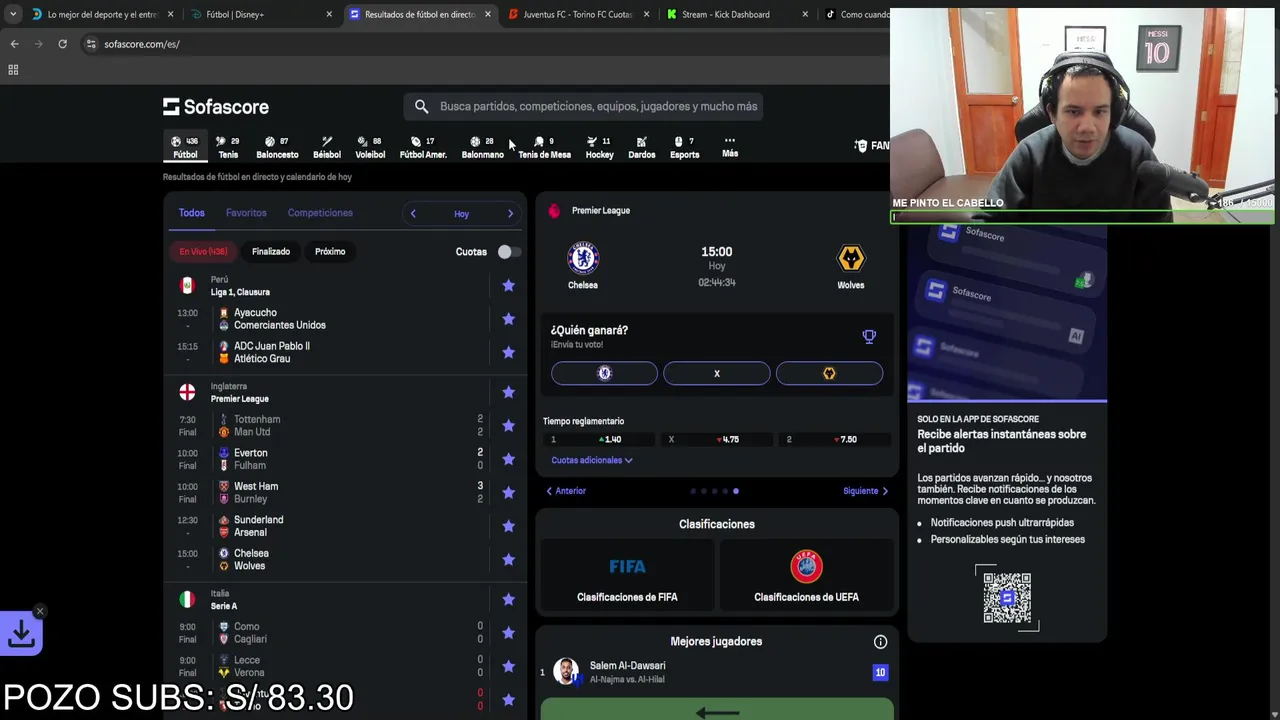Go back with browser back arrow

(14, 44)
